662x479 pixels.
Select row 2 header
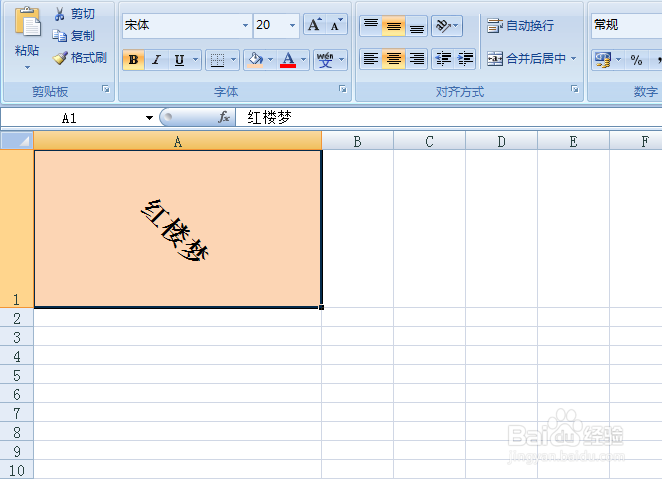(x=16, y=317)
